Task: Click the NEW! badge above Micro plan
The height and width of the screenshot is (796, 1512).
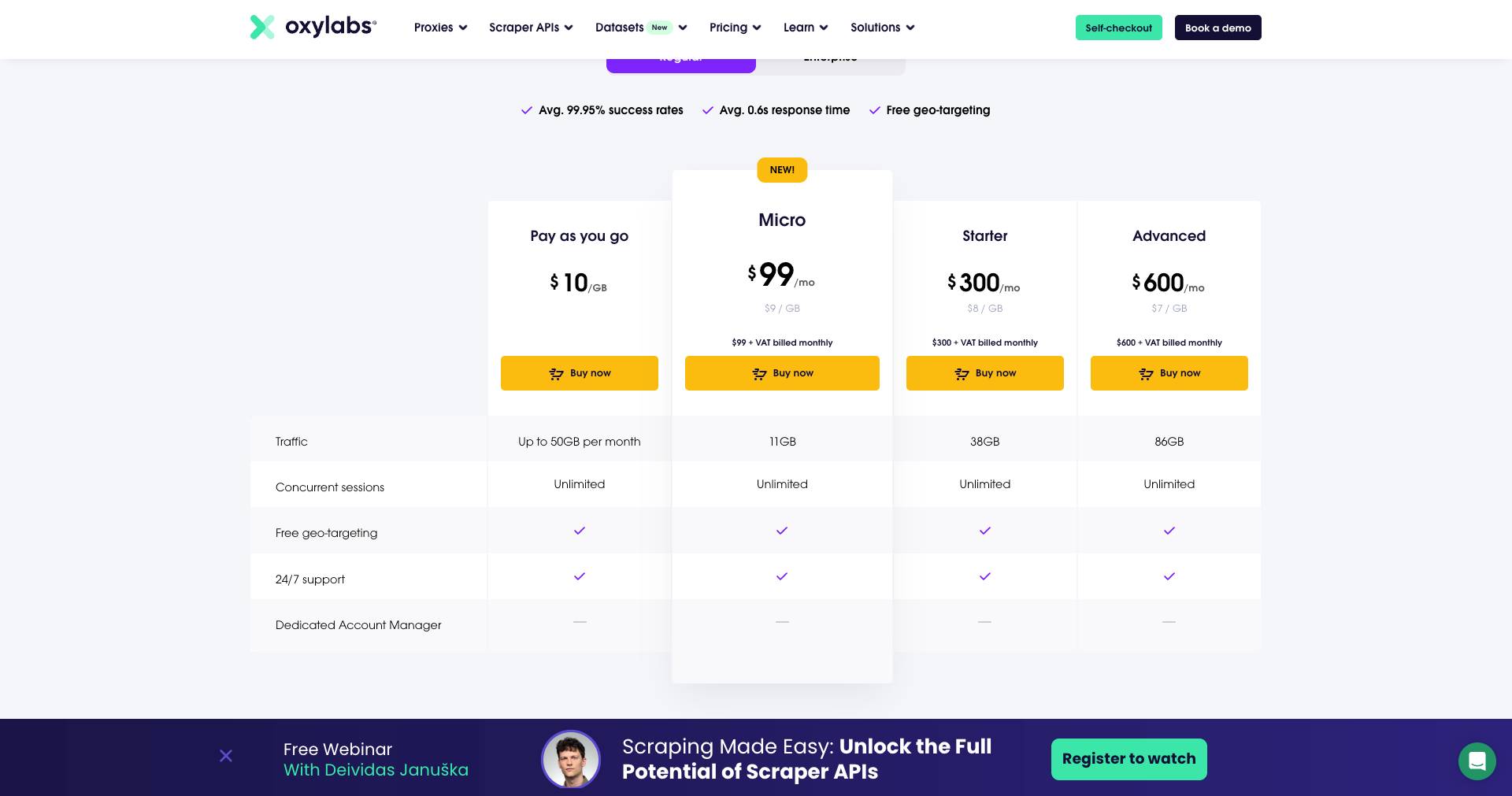Action: point(781,169)
